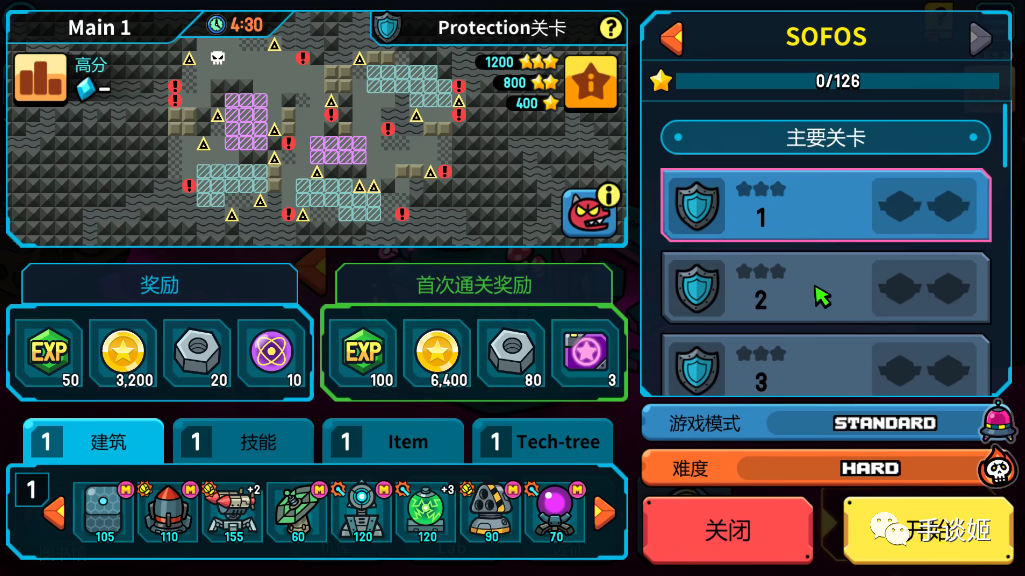Select the rocket tower costing 110

(x=169, y=513)
